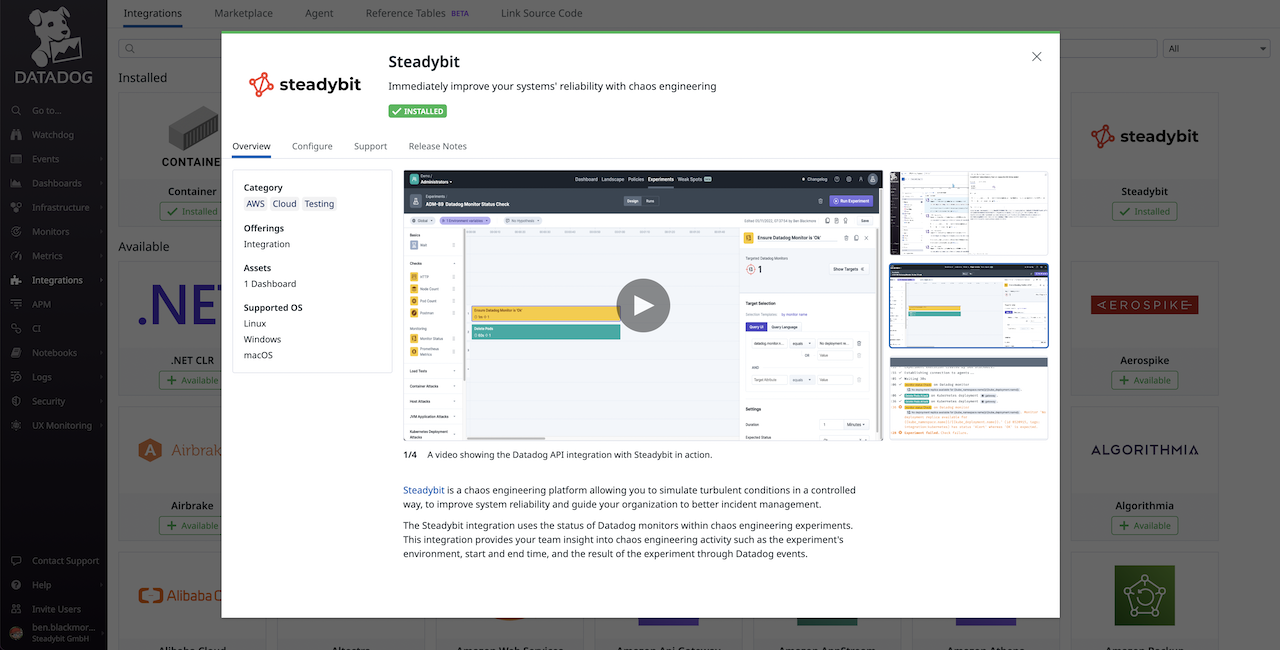The width and height of the screenshot is (1280, 650).
Task: Expand the Notebooks submenu arrow
Action: (x=101, y=354)
